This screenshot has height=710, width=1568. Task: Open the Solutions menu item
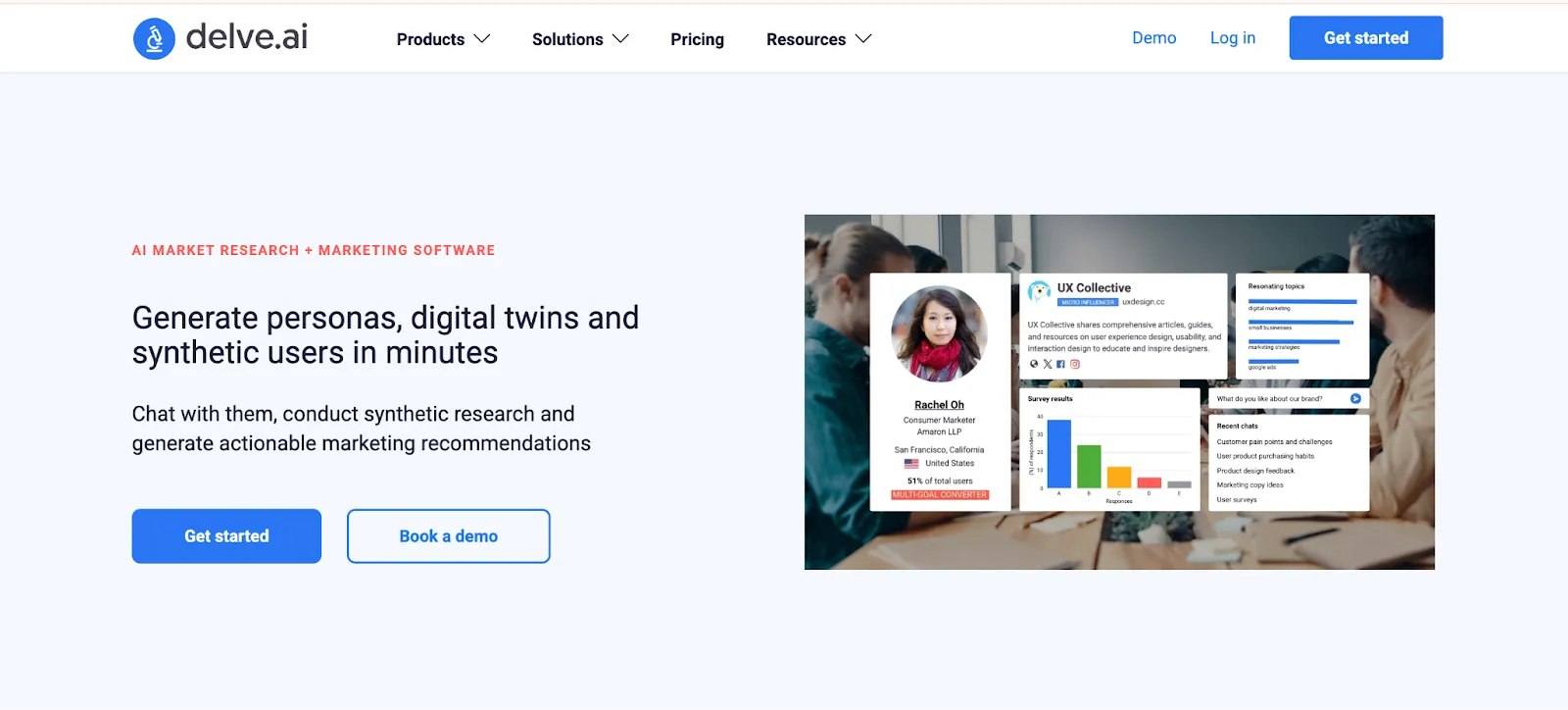[567, 39]
